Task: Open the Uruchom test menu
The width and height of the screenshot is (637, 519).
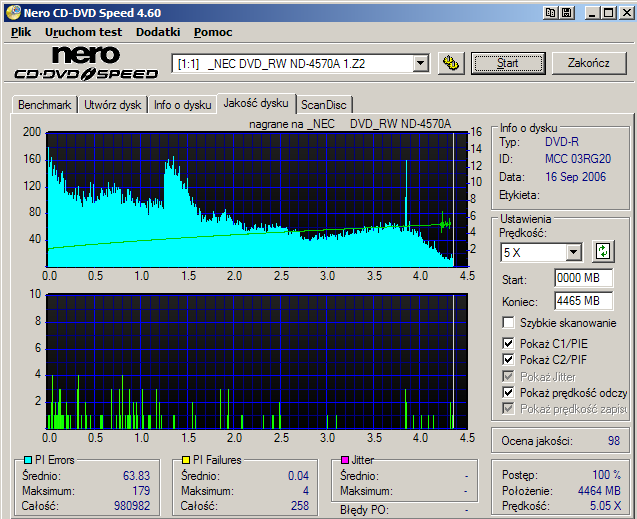Action: point(83,32)
